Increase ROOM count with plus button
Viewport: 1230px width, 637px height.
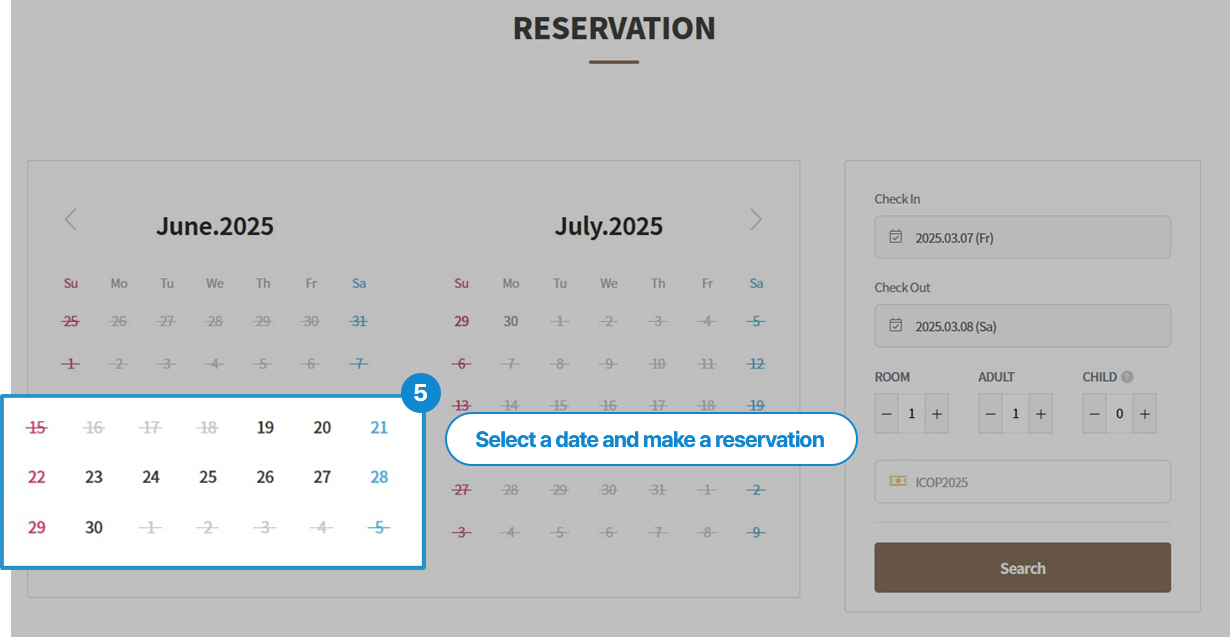[x=936, y=413]
